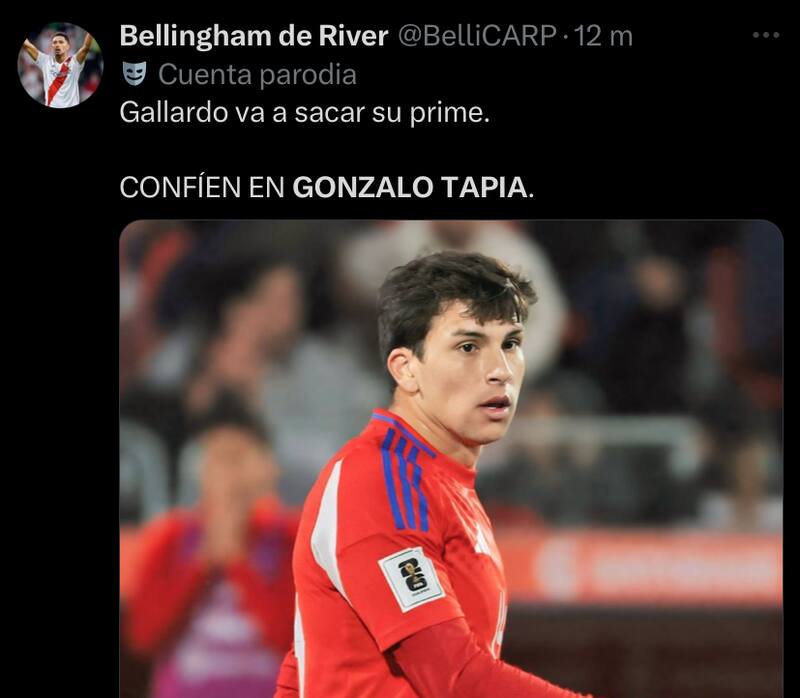Image resolution: width=800 pixels, height=698 pixels.
Task: Click the CONFÍEN EN words in tweet
Action: click(202, 187)
